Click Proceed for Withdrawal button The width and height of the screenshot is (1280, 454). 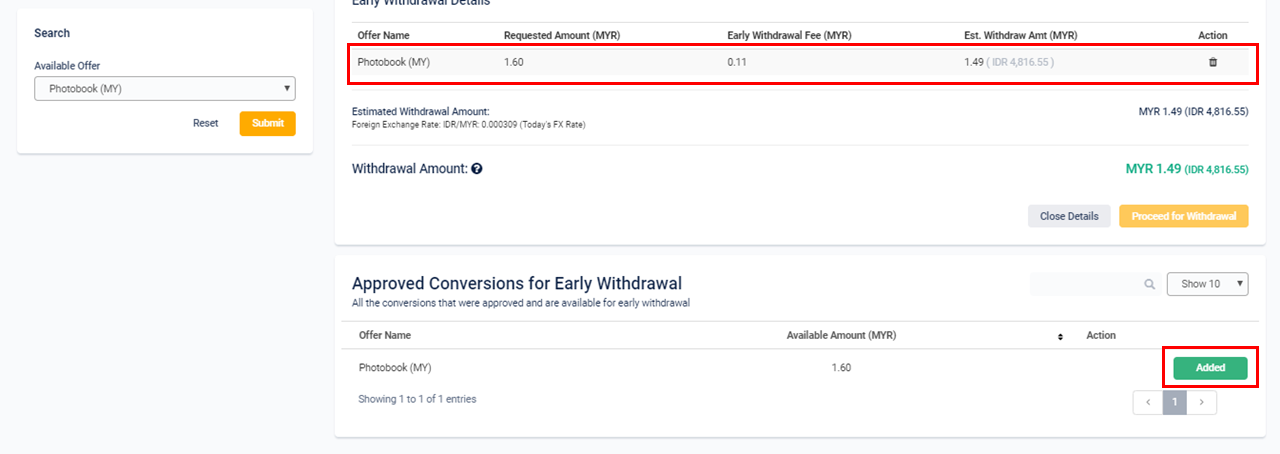tap(1184, 216)
